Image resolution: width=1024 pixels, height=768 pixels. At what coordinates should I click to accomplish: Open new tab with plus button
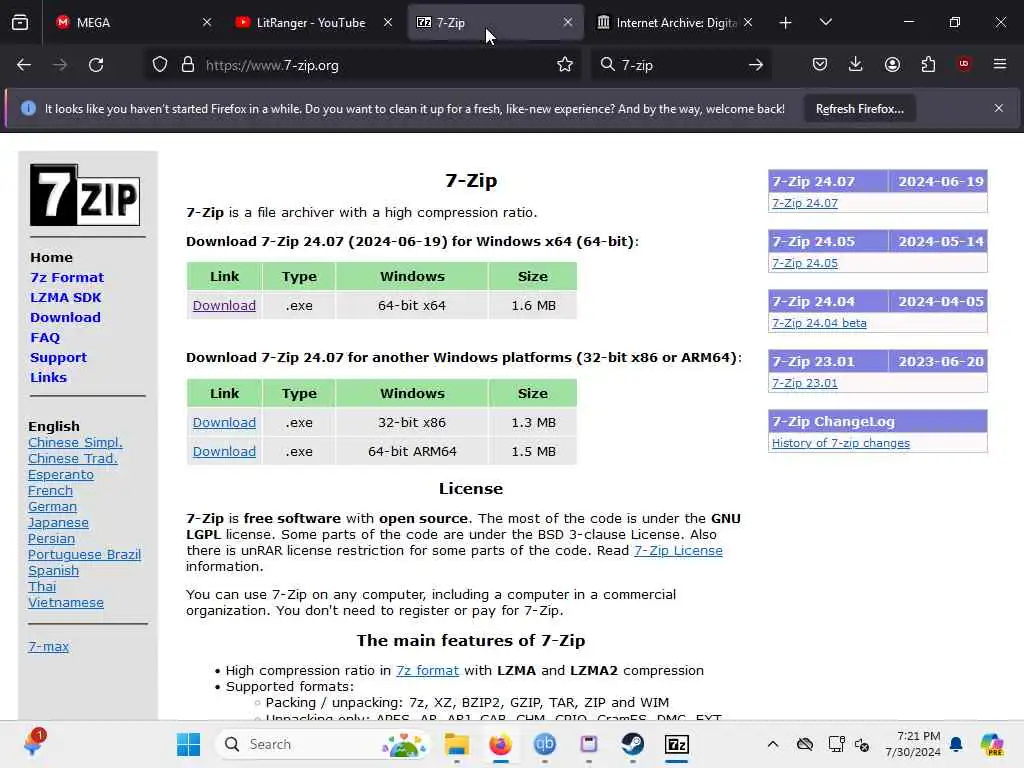pos(786,23)
